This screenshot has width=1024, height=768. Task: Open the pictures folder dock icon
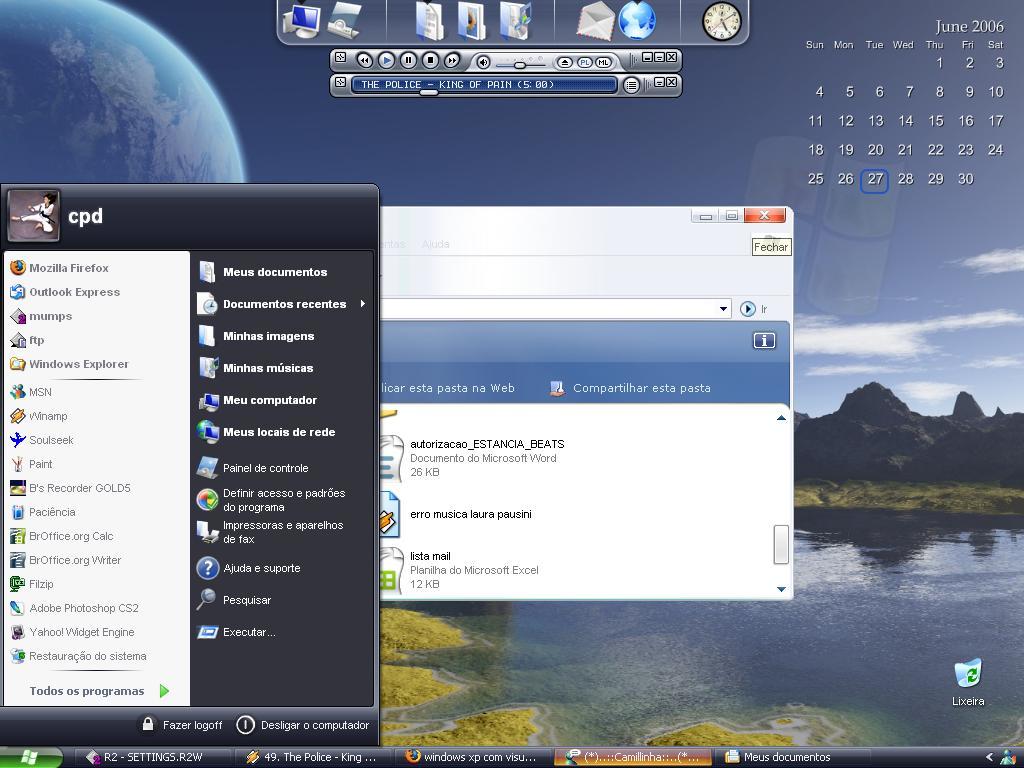pos(472,21)
